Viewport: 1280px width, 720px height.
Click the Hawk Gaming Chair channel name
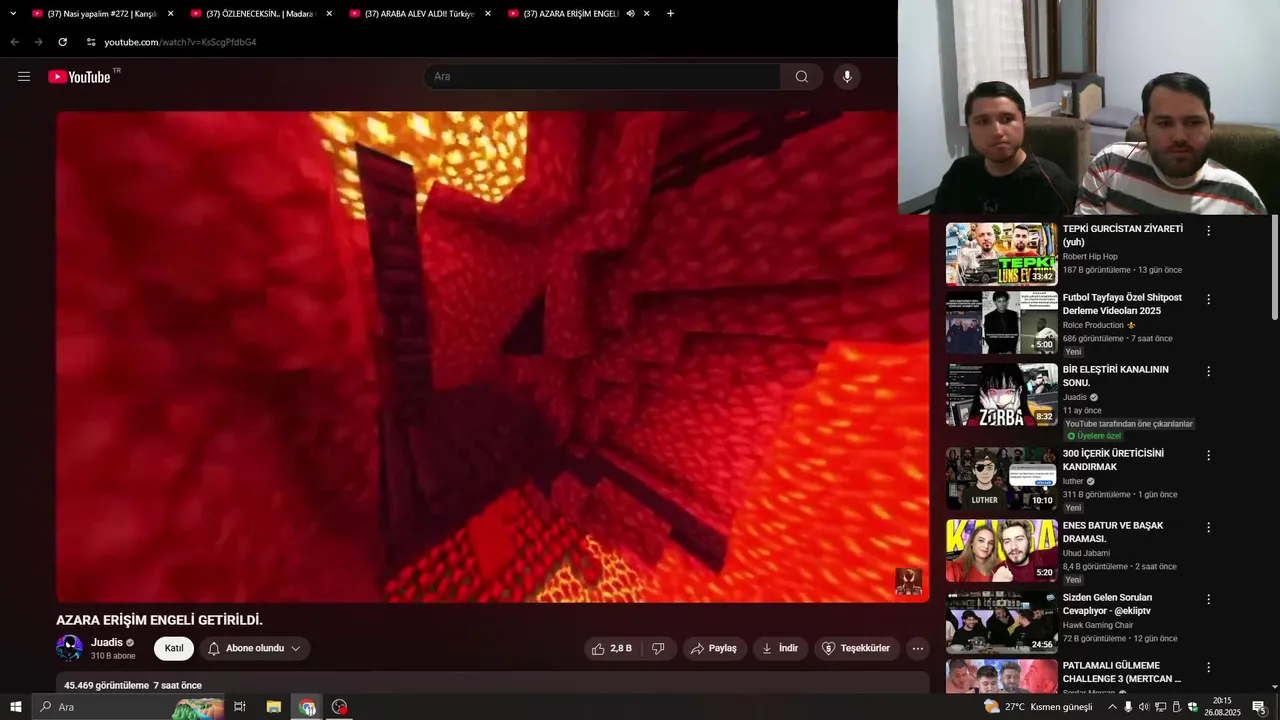1098,625
